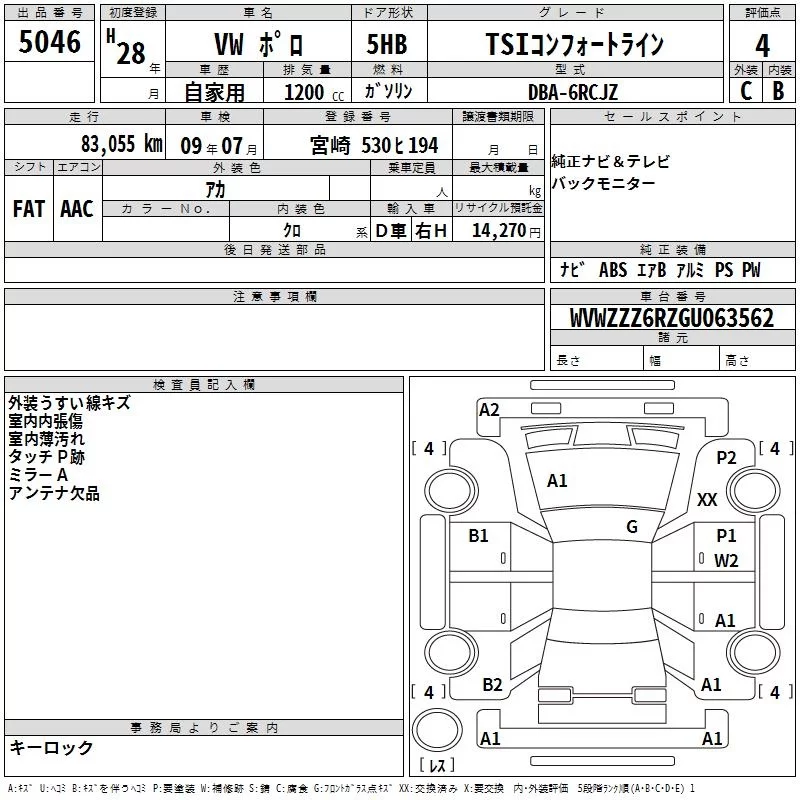The width and height of the screenshot is (800, 800).
Task: Click the G windshield chip mark
Action: [632, 527]
